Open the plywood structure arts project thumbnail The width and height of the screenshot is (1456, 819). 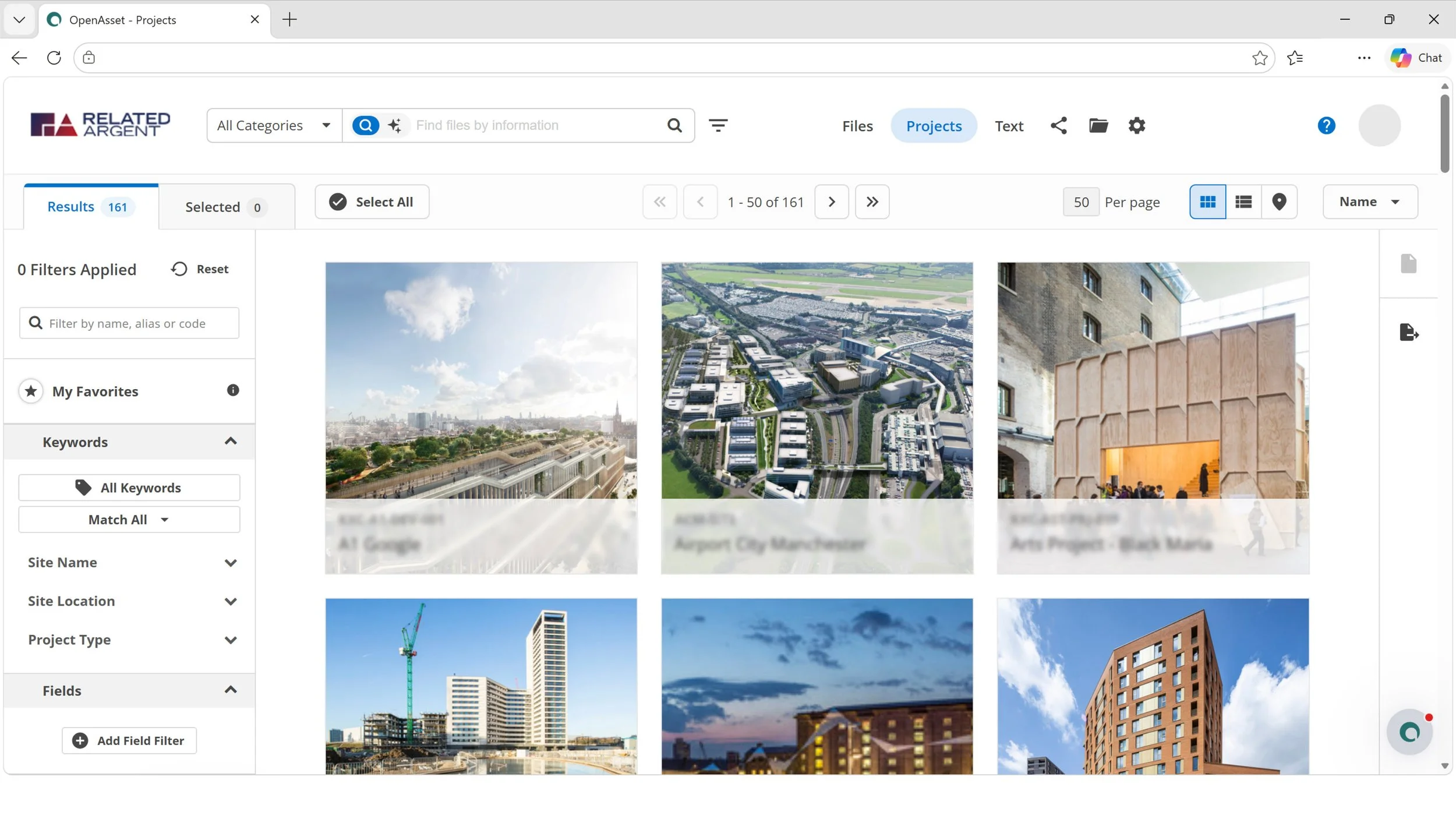coord(1153,418)
